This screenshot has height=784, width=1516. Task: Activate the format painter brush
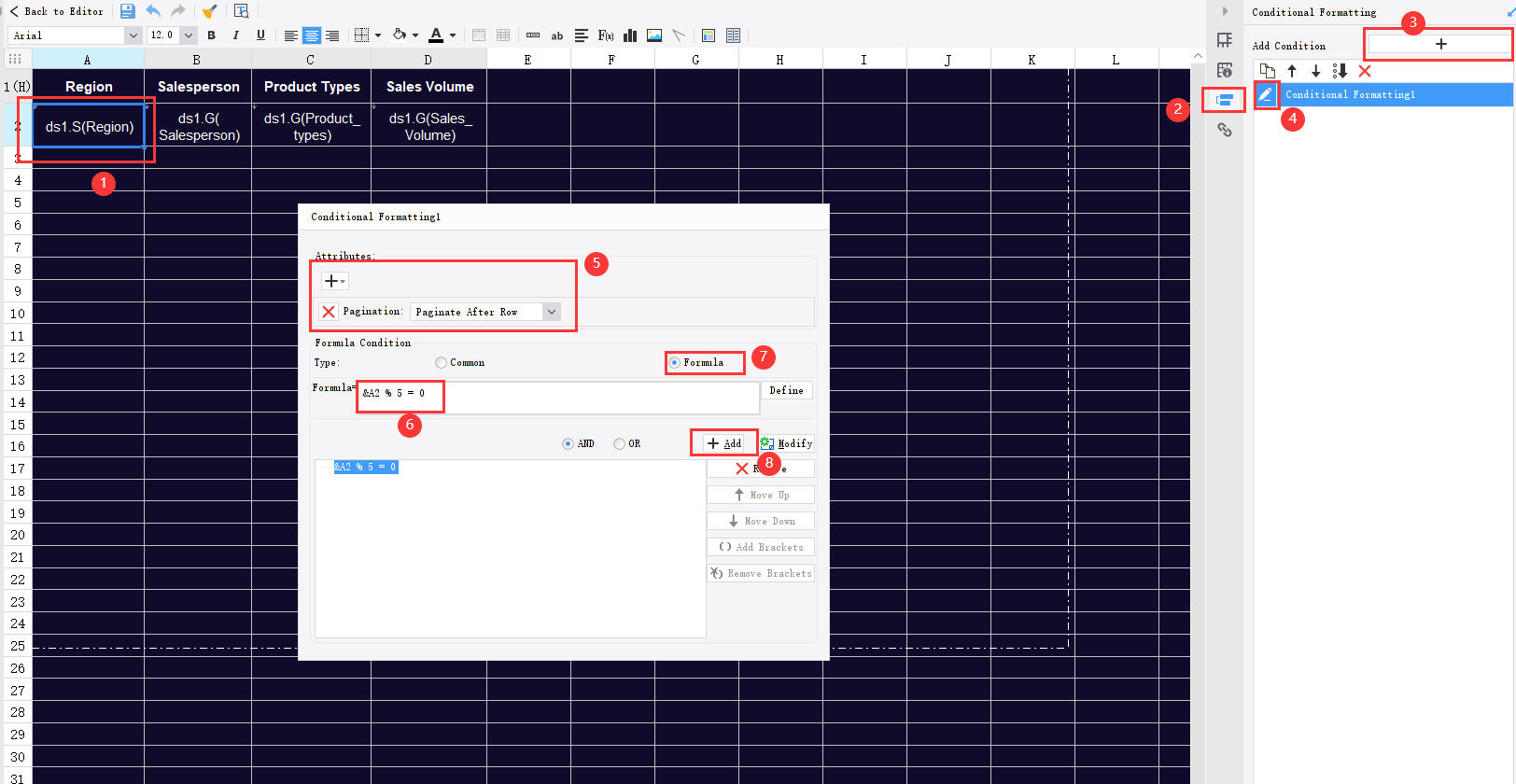[x=210, y=11]
